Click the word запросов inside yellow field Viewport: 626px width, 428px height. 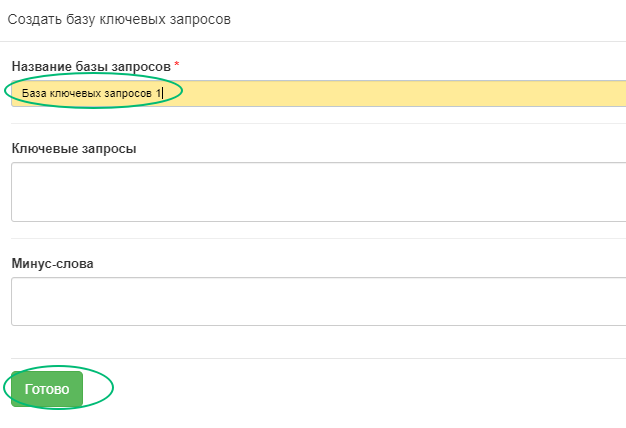[127, 94]
